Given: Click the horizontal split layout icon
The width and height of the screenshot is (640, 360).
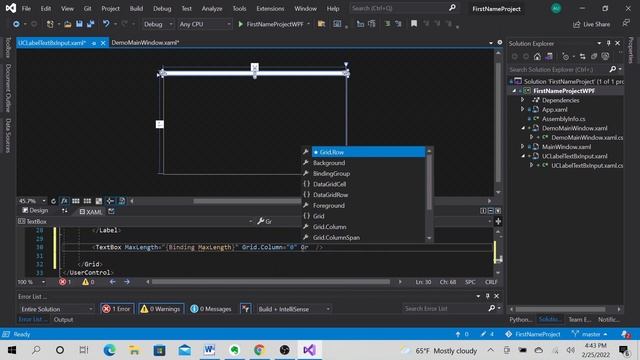Looking at the screenshot, I should point(491,211).
